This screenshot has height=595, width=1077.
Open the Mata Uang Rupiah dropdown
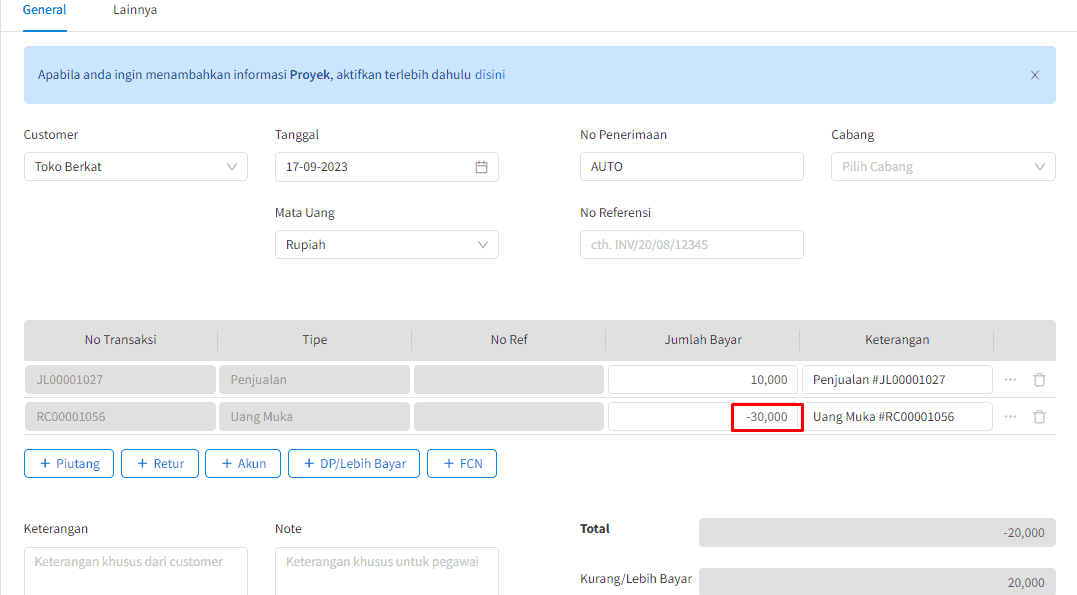(x=386, y=245)
